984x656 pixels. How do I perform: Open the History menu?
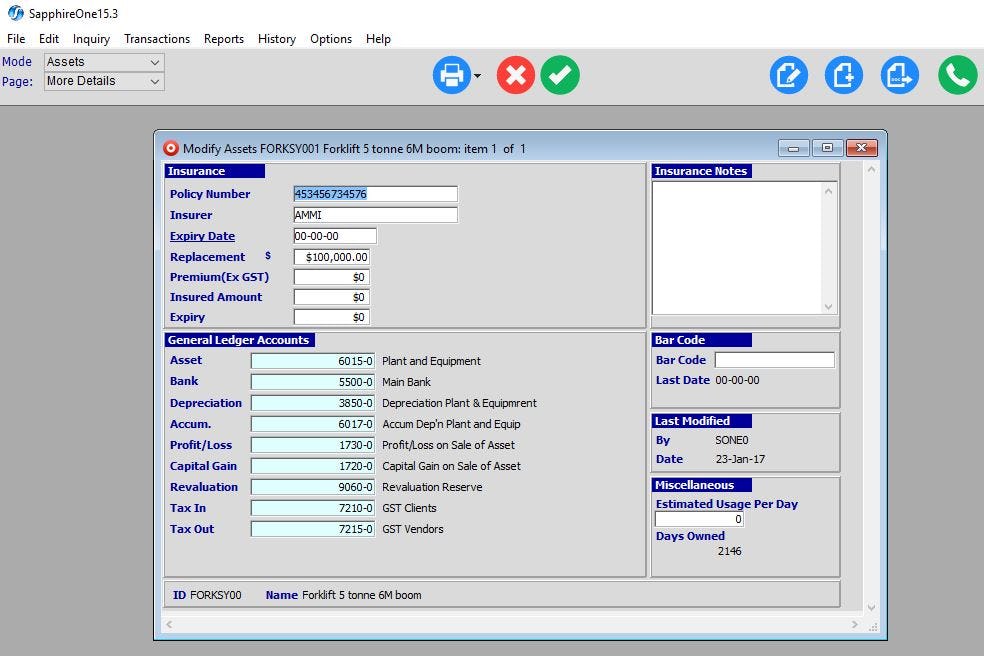tap(277, 39)
